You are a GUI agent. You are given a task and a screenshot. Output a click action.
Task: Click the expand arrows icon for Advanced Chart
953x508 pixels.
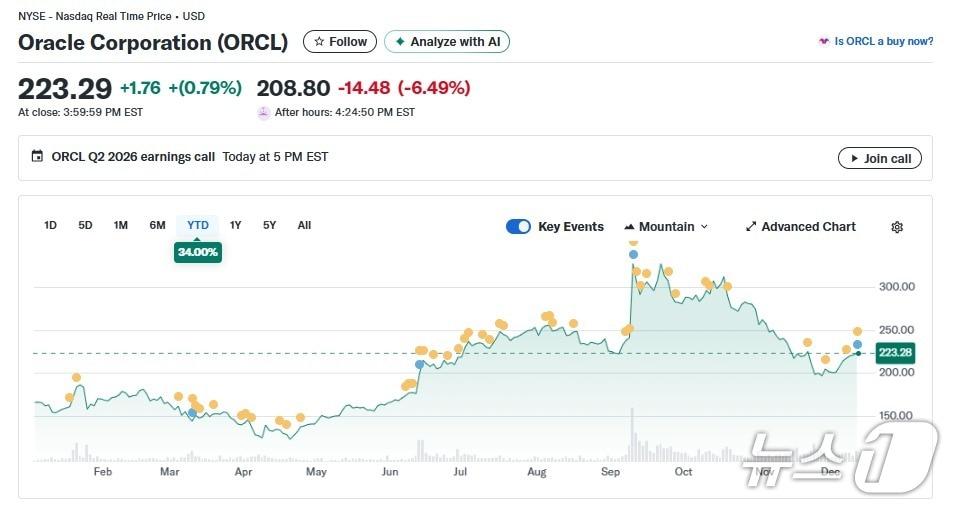point(751,227)
